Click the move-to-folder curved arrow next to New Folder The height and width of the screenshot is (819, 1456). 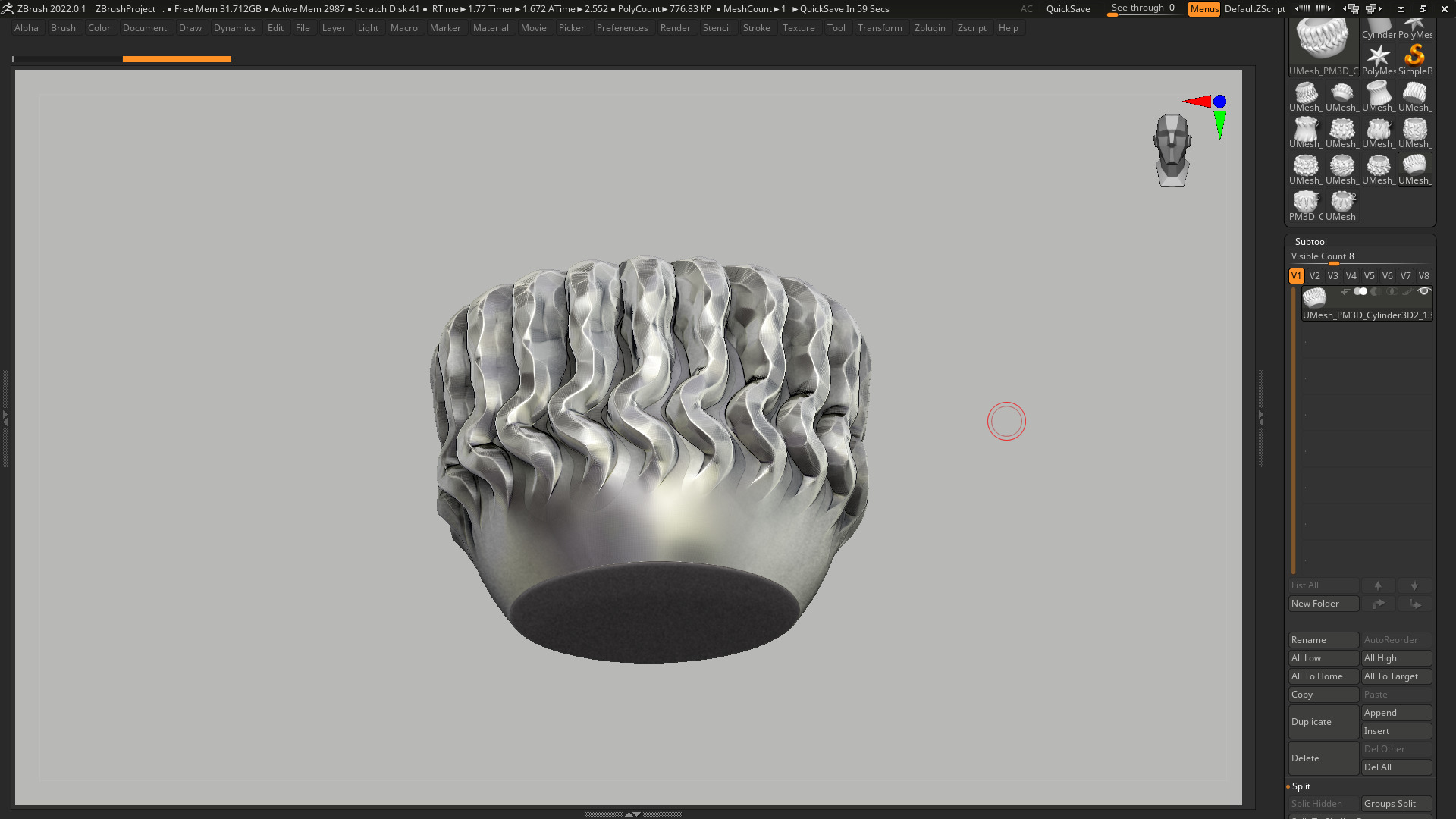(1378, 604)
